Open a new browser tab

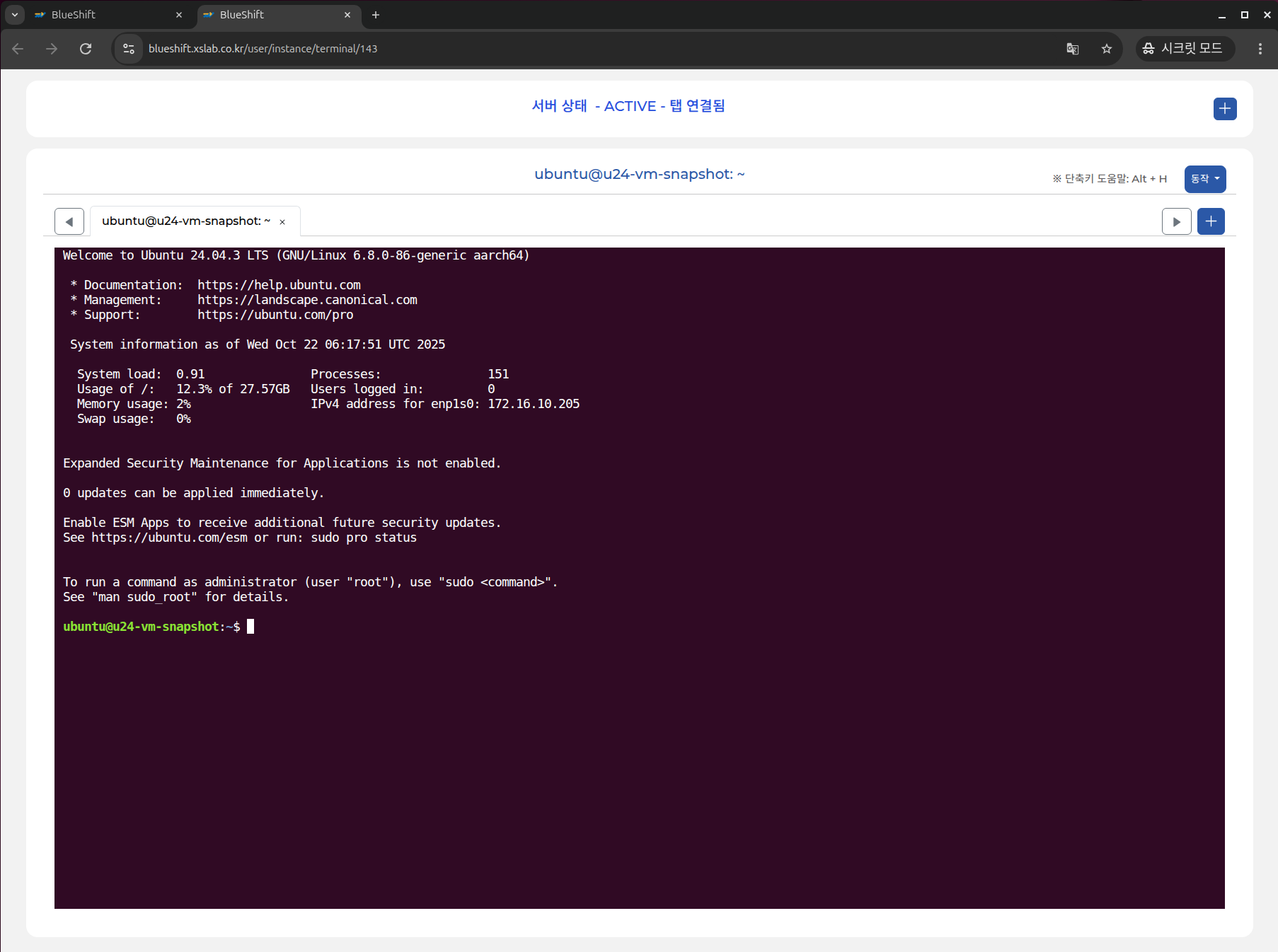[376, 15]
